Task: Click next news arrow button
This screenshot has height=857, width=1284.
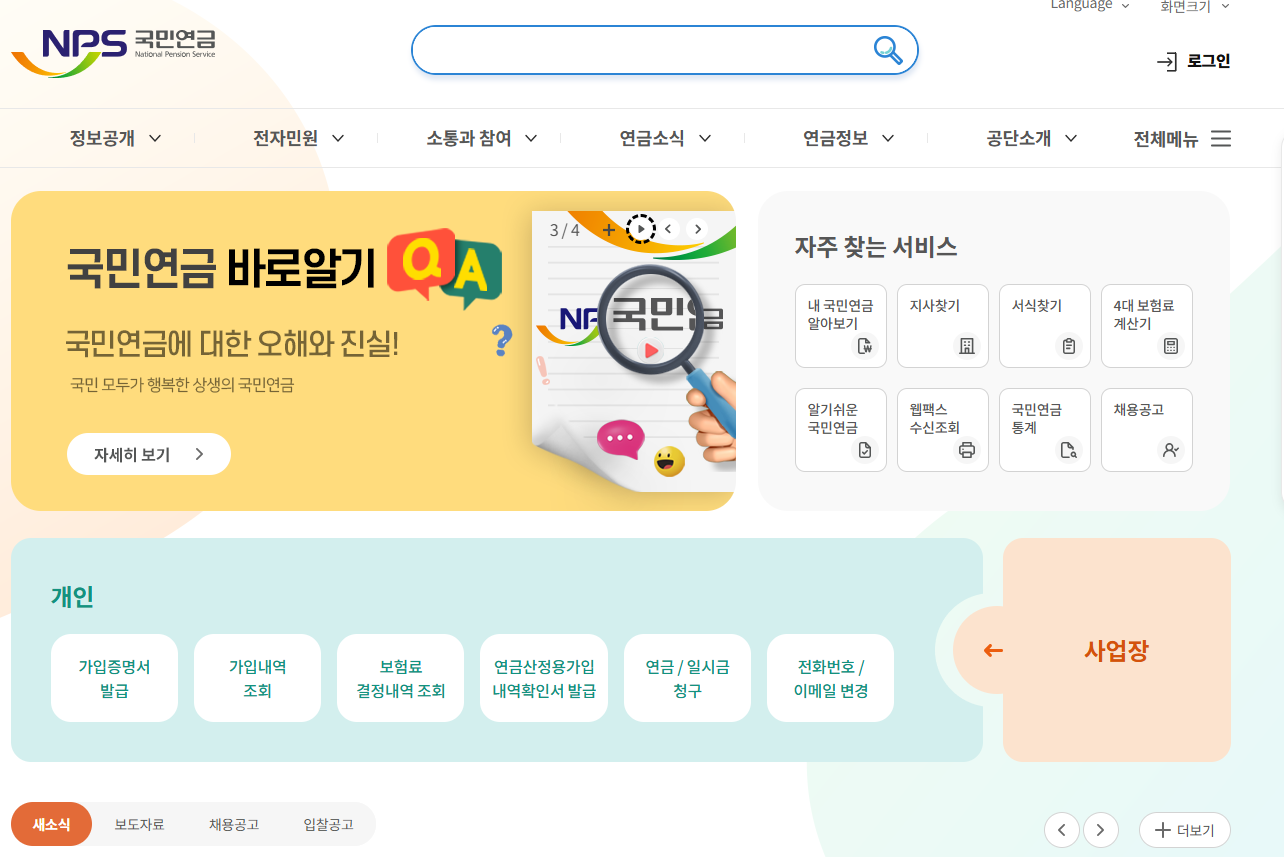Action: (1101, 830)
